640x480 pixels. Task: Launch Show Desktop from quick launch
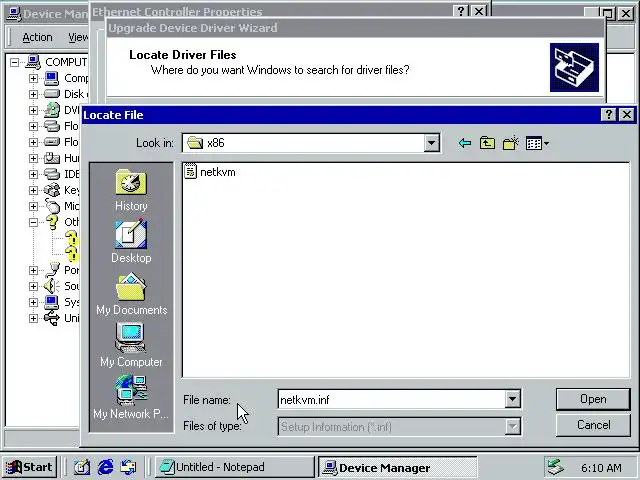click(82, 467)
